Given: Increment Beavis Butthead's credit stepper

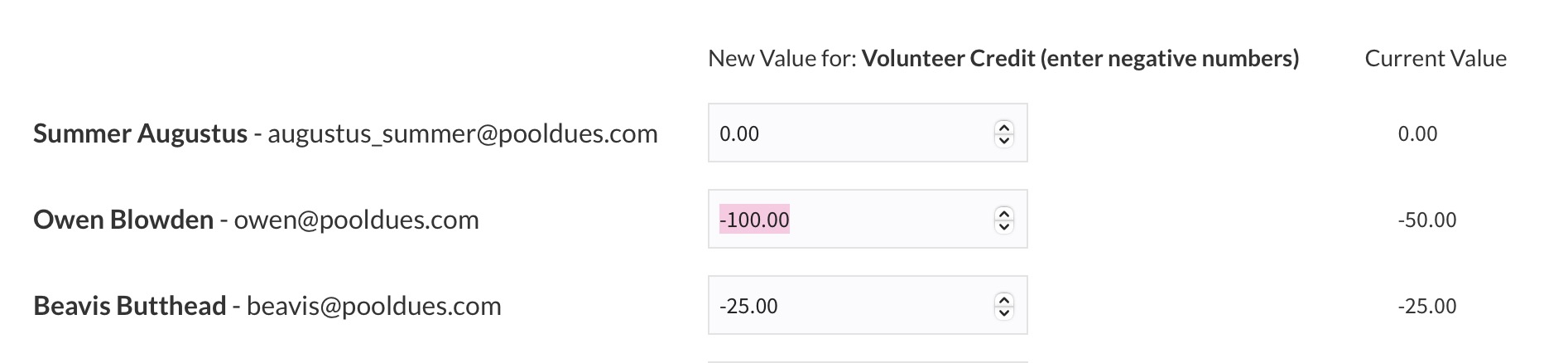Looking at the screenshot, I should (1003, 299).
